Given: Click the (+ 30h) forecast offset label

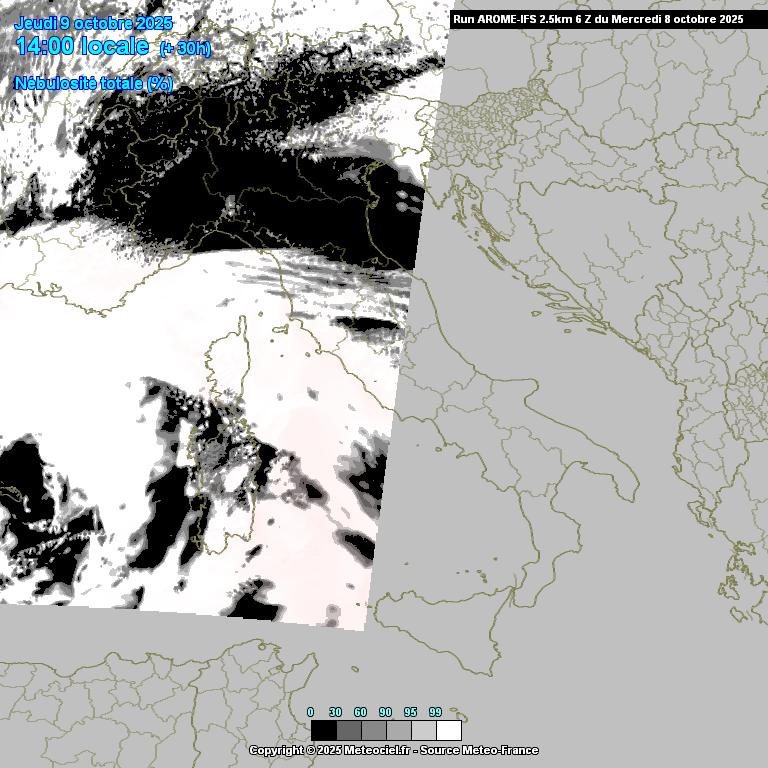Looking at the screenshot, I should pos(185,49).
